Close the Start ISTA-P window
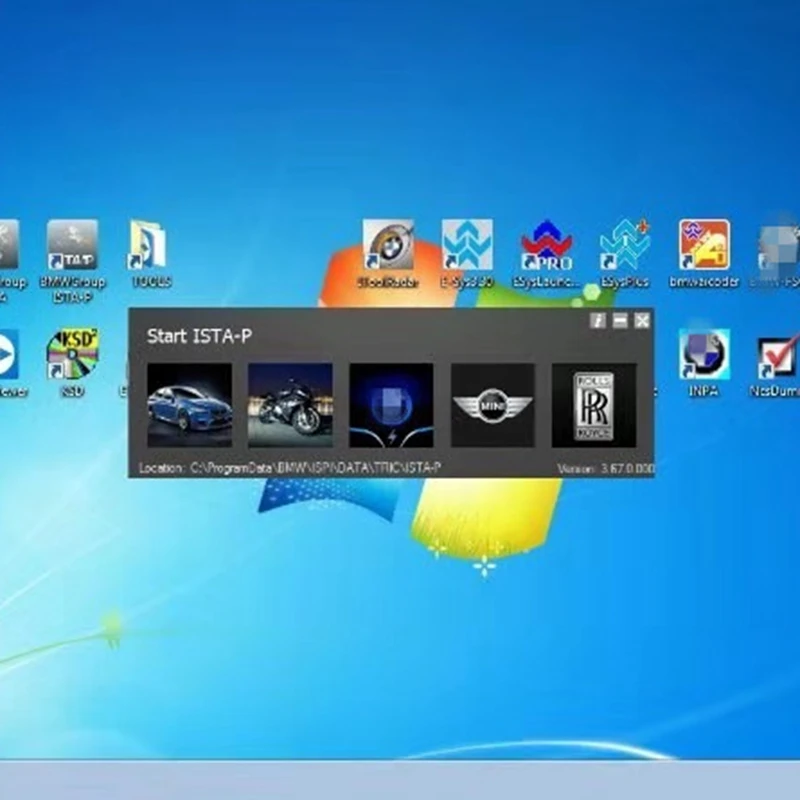800x800 pixels. tap(642, 320)
